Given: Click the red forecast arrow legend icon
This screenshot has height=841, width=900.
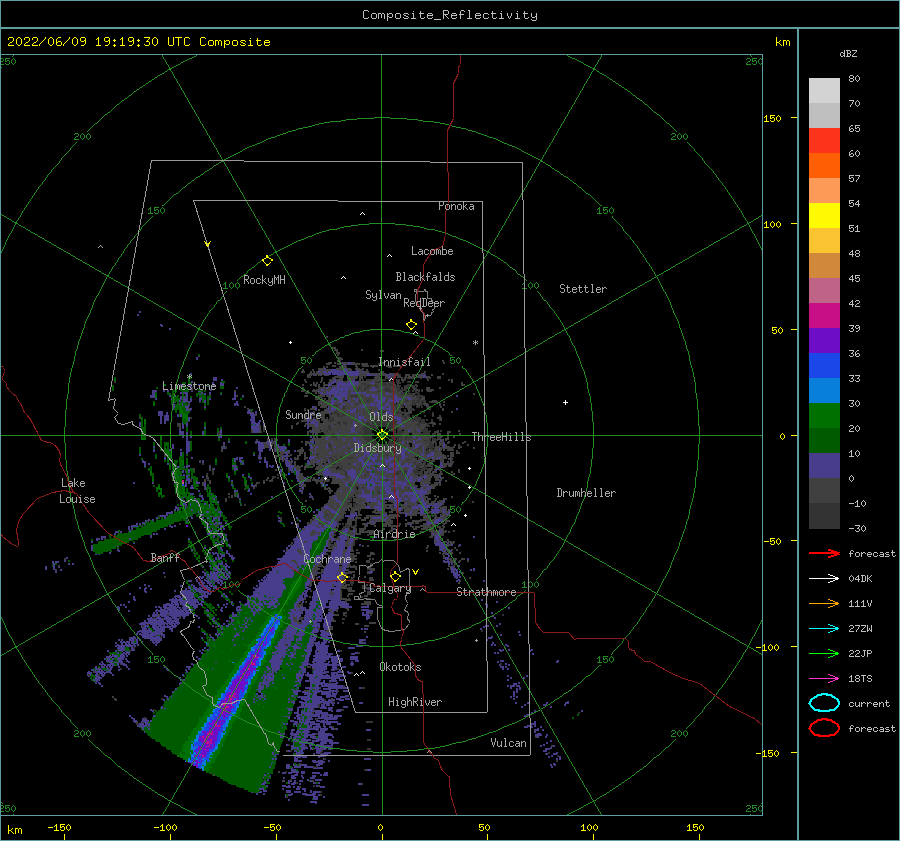Looking at the screenshot, I should point(824,553).
